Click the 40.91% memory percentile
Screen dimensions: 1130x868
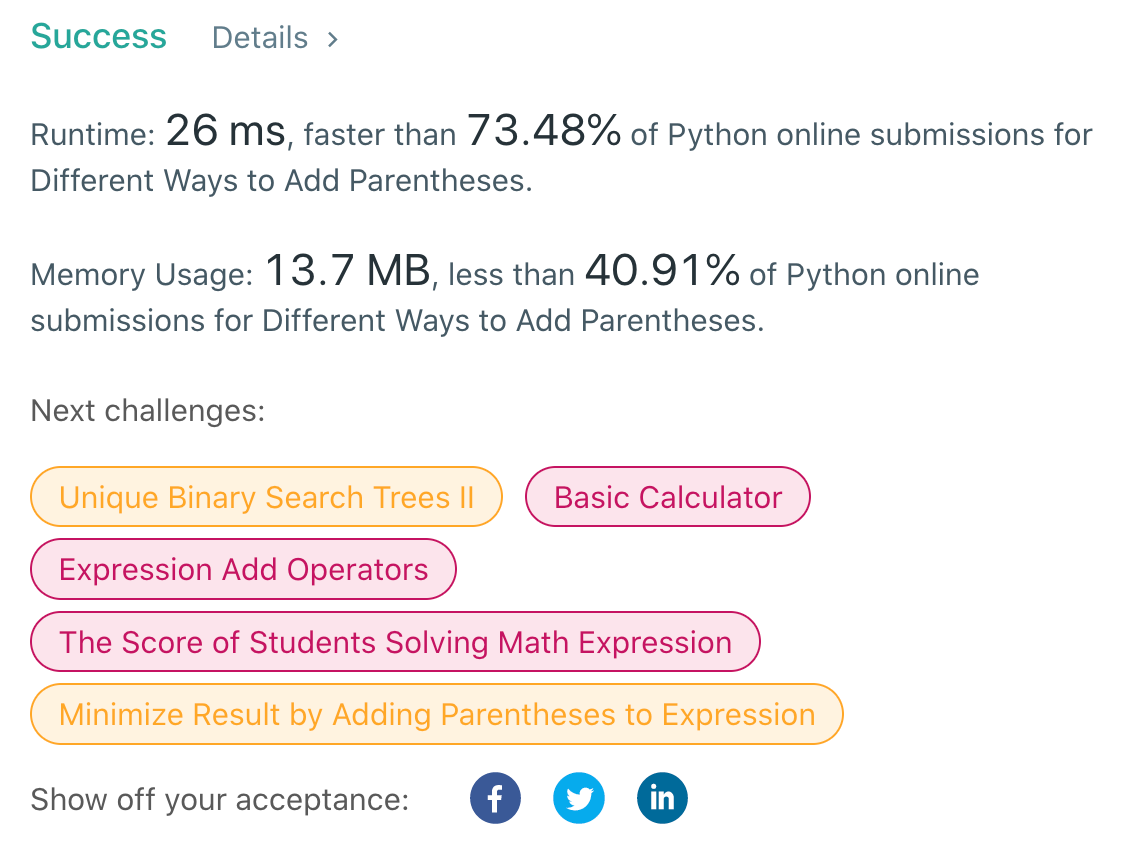[x=662, y=271]
